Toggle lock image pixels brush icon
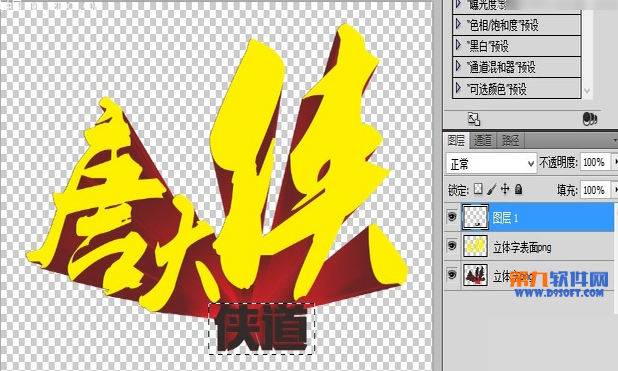618x371 pixels. (x=491, y=189)
